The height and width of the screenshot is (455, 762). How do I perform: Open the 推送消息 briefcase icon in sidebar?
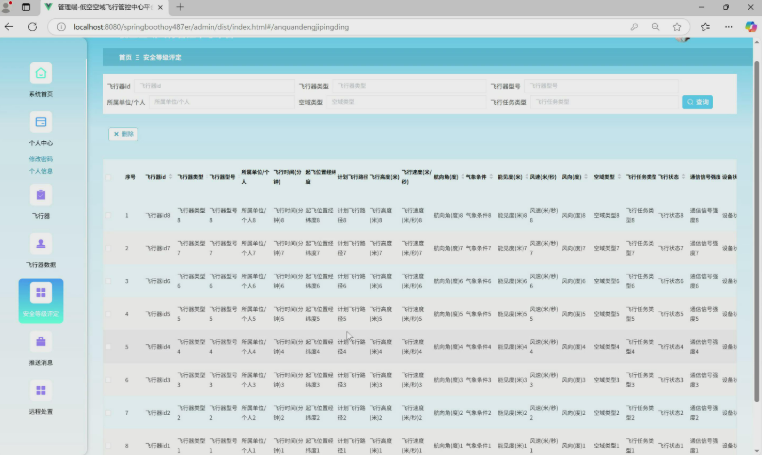(x=41, y=342)
